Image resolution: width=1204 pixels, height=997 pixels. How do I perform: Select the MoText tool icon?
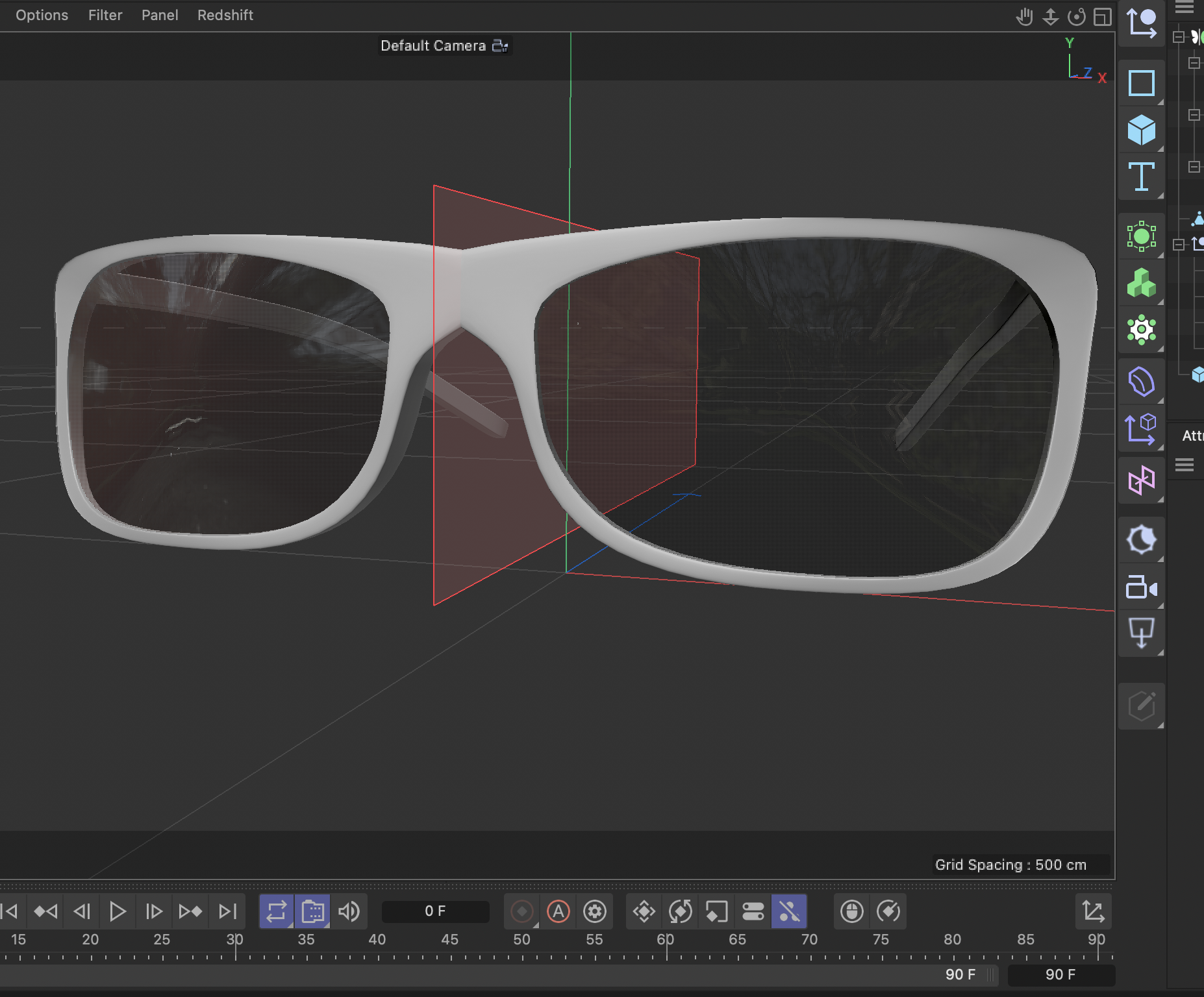click(x=1142, y=178)
